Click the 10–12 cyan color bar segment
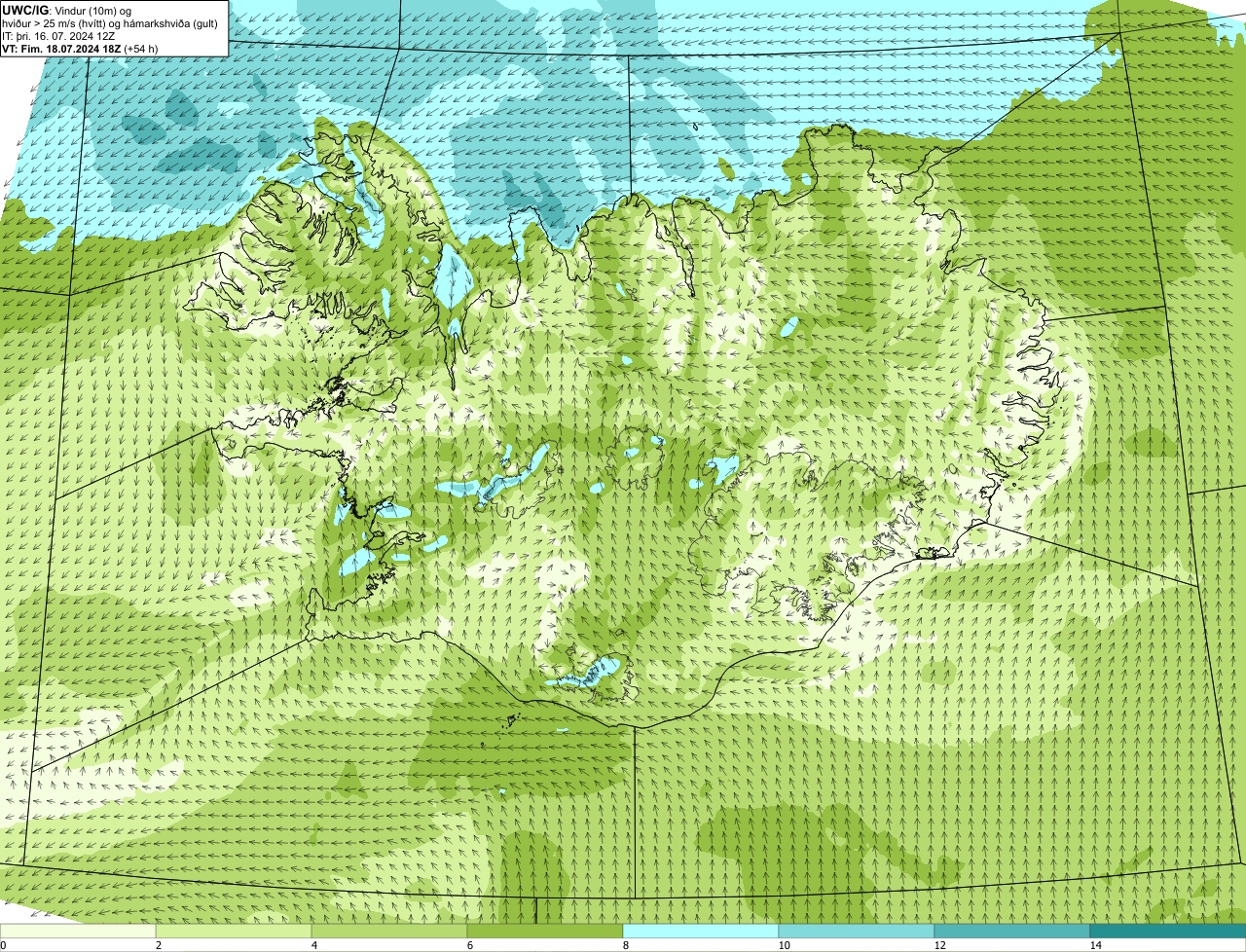The width and height of the screenshot is (1246, 952). coord(857,931)
